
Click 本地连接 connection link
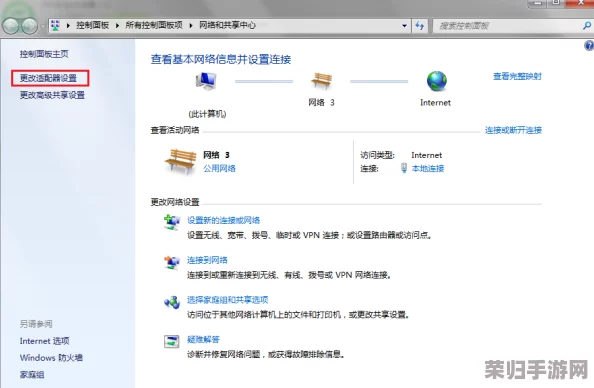428,168
